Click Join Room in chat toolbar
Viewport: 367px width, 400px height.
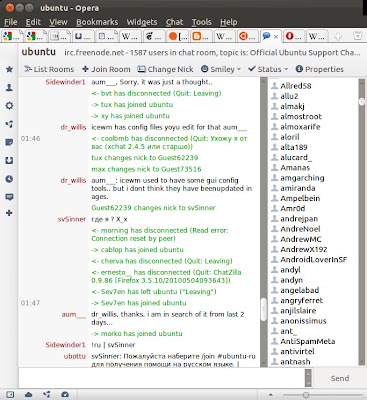pos(106,69)
